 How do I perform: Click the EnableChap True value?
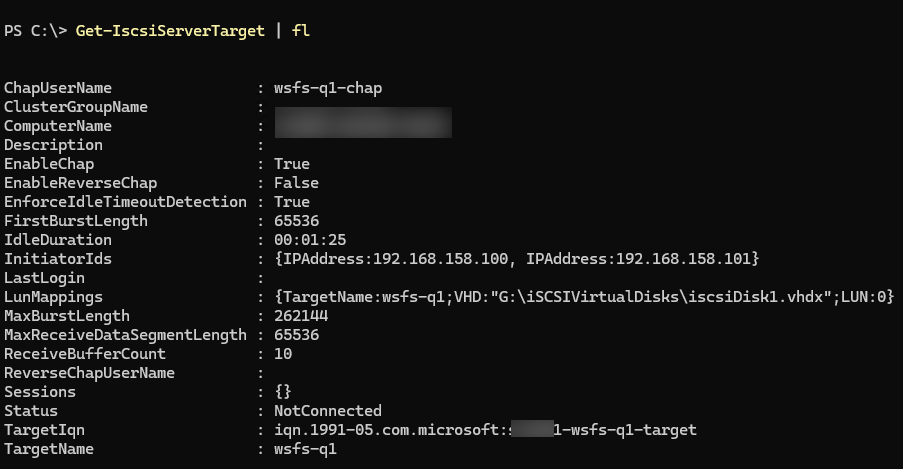click(x=291, y=164)
